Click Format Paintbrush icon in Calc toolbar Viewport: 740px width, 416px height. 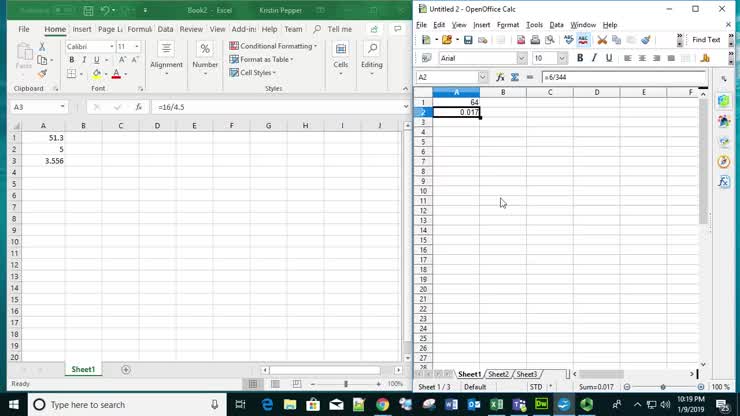tap(646, 40)
